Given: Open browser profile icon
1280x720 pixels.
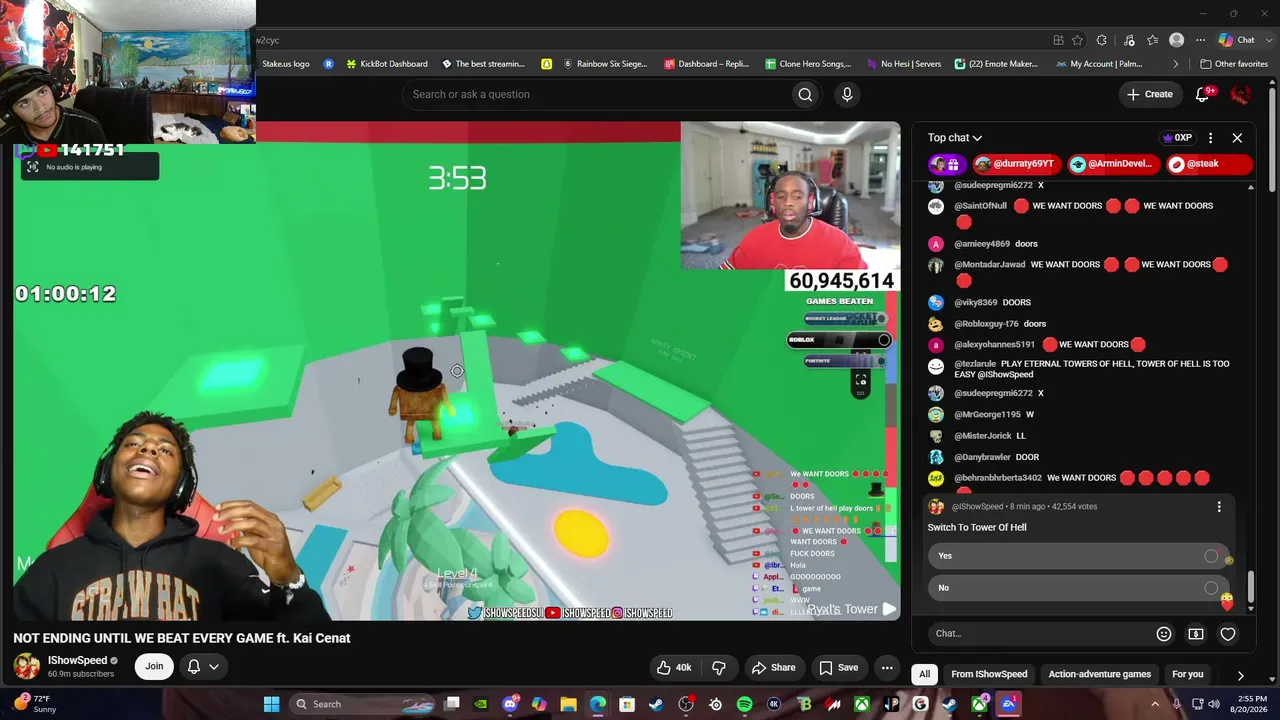Looking at the screenshot, I should tap(1177, 40).
